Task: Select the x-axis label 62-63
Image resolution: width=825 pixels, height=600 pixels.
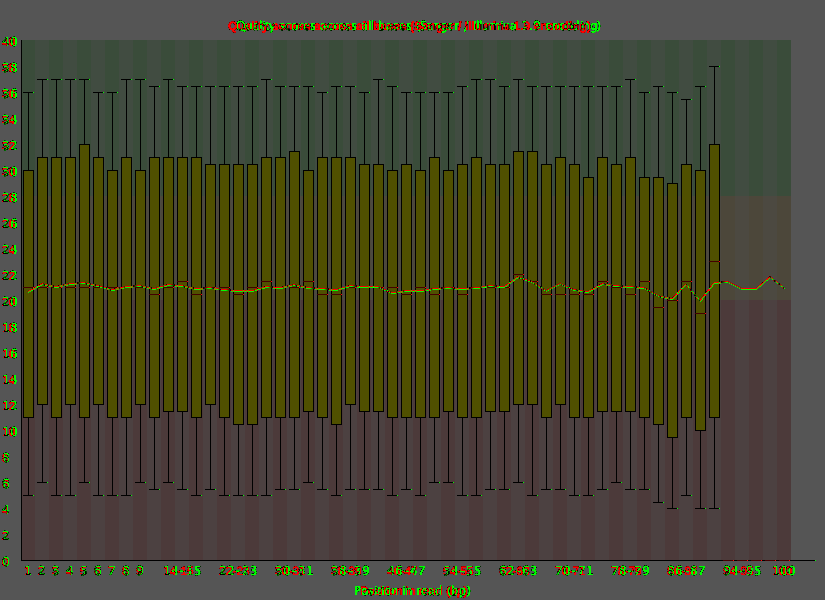Action: tap(518, 571)
